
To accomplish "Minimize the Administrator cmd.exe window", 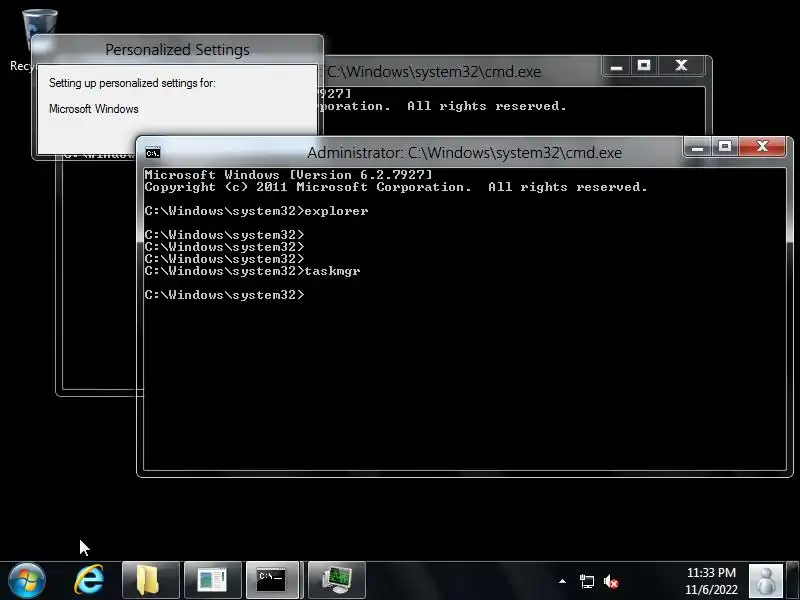I will (697, 147).
